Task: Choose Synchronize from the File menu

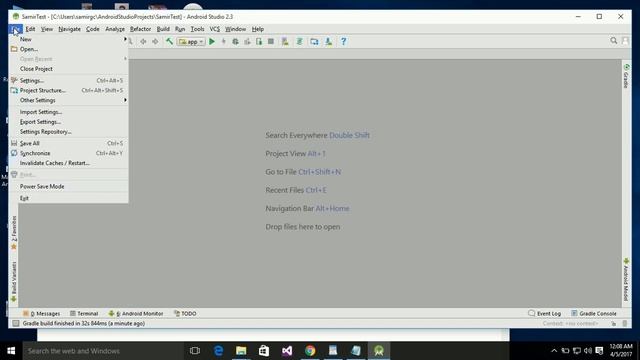Action: [x=69, y=153]
